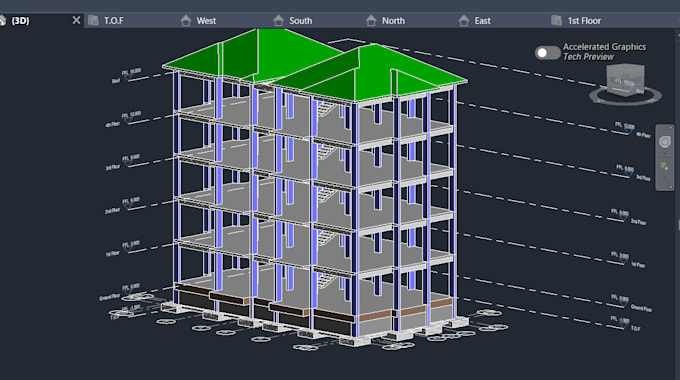Open navigation bar customize arrow at its bottom
The width and height of the screenshot is (680, 380).
[x=670, y=187]
